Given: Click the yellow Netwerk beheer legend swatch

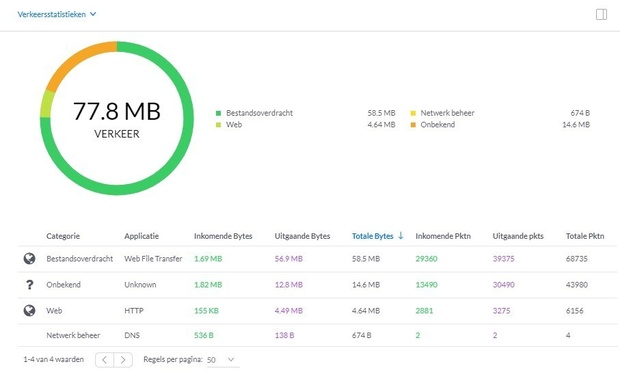Looking at the screenshot, I should [x=413, y=113].
